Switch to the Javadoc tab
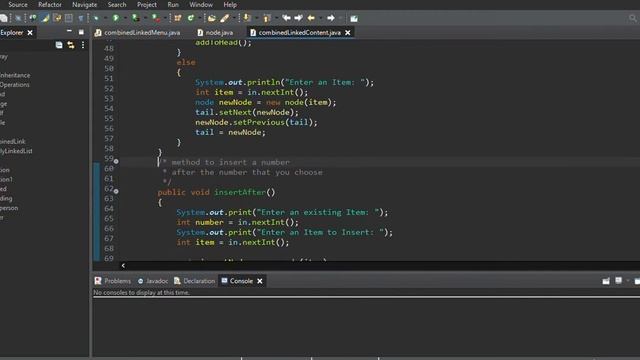This screenshot has height=360, width=640. coord(153,281)
